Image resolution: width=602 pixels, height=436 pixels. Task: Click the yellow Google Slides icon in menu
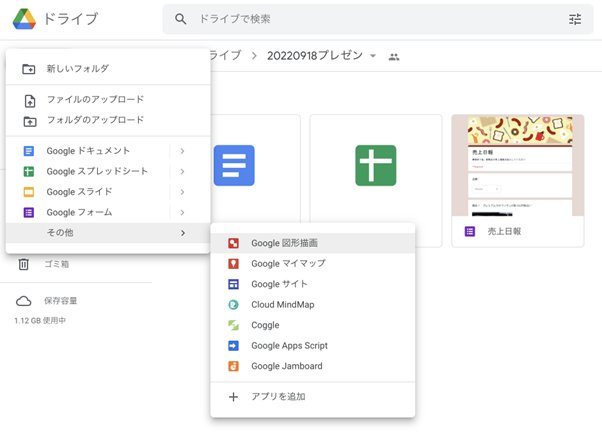[x=29, y=192]
